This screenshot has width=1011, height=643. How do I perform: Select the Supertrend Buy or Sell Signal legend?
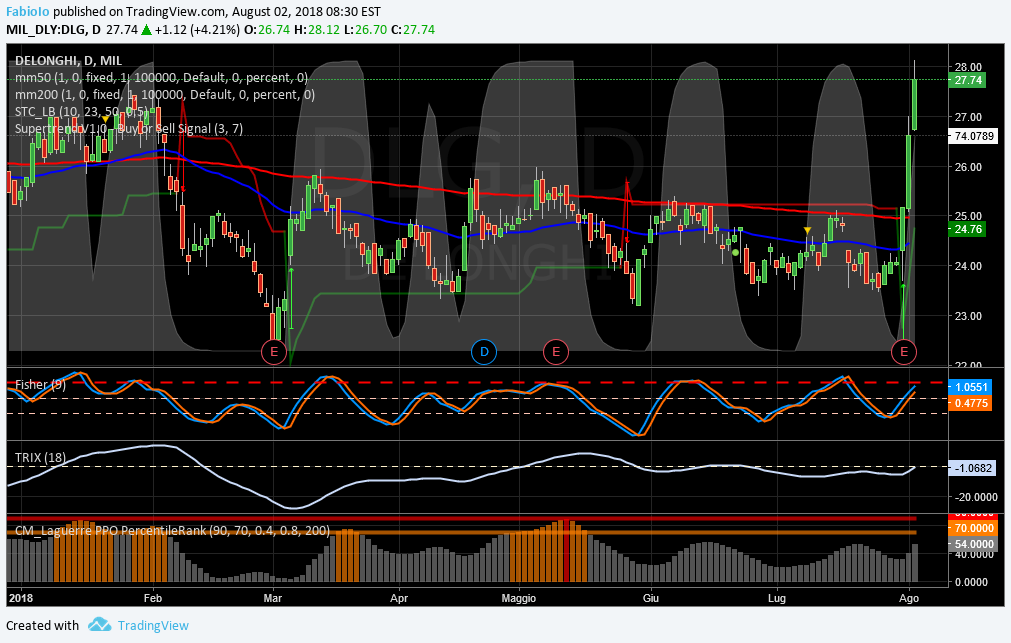click(x=129, y=128)
